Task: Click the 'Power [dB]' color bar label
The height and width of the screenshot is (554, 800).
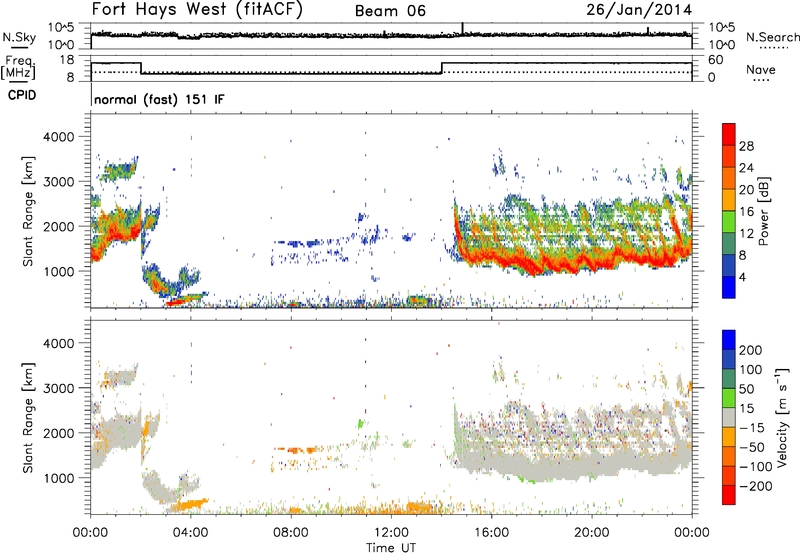Action: [763, 211]
